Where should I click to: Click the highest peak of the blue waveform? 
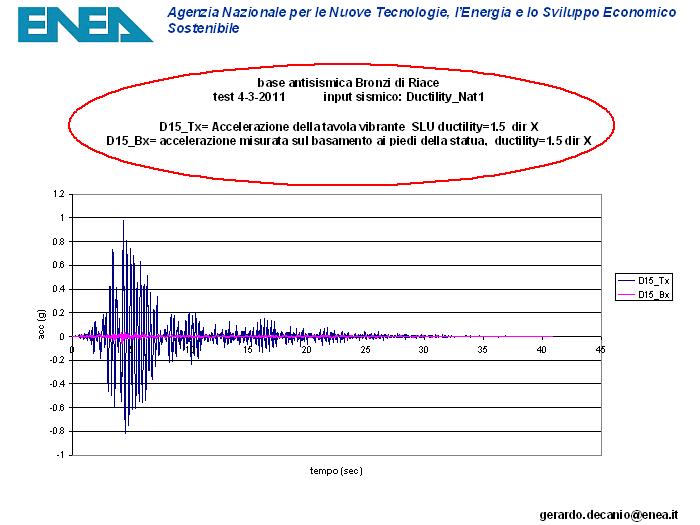124,221
